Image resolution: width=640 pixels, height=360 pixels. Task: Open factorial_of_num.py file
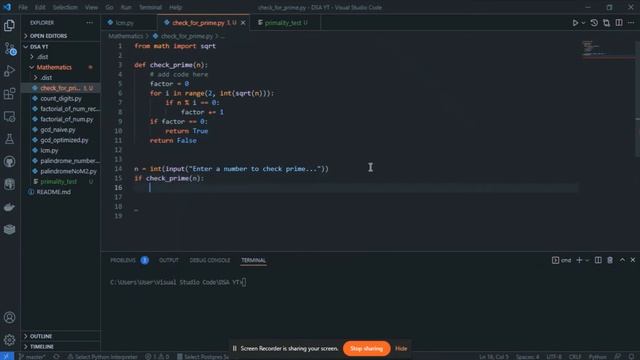tap(60, 119)
